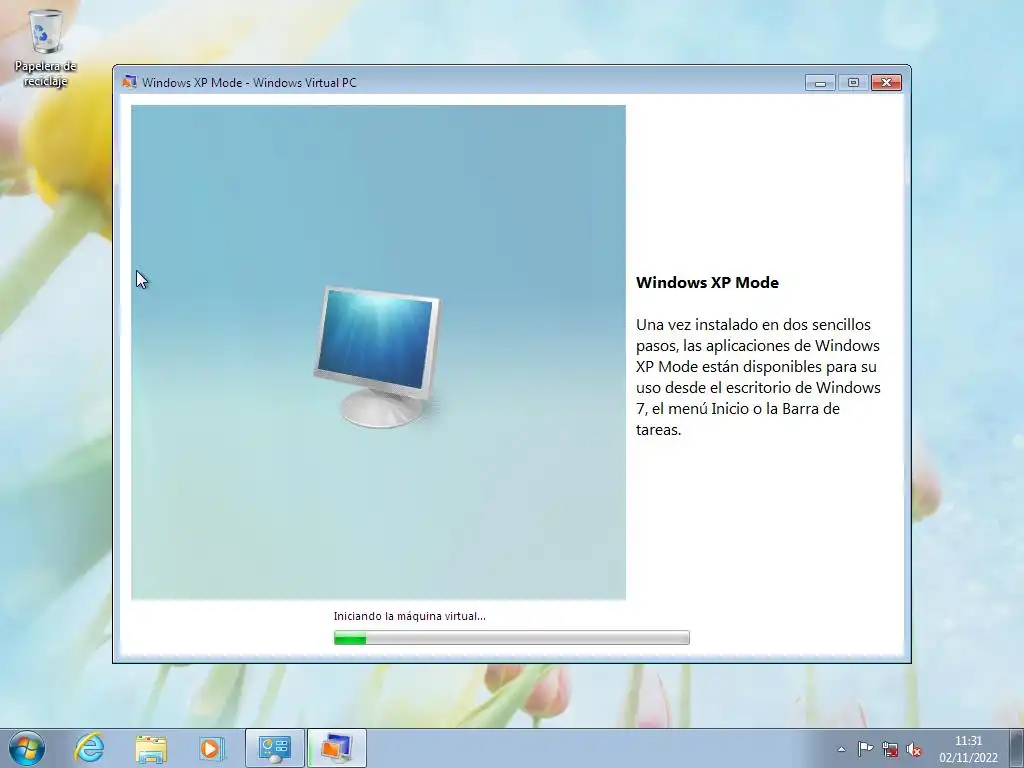Open Windows Explorer folder icon in taskbar
This screenshot has width=1024, height=768.
151,748
